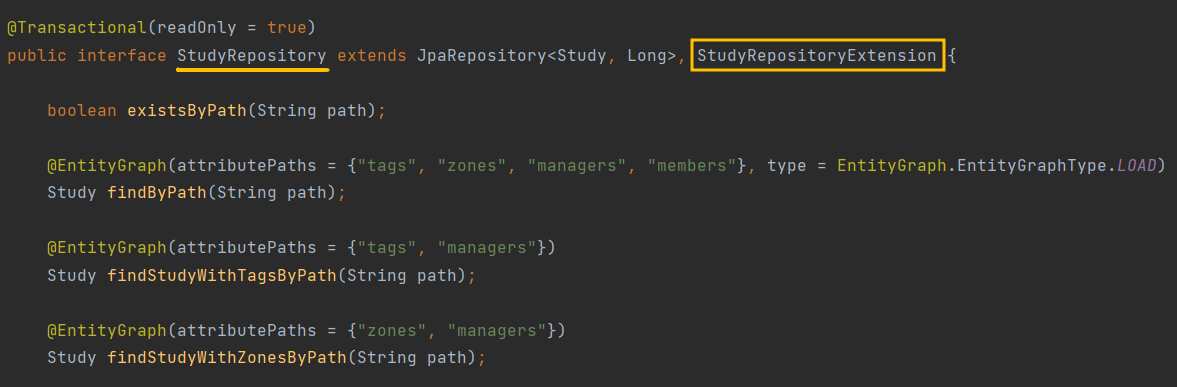Click the "tags" string in the LOAD EntityGraph
Image resolution: width=1177 pixels, height=387 pixels.
click(x=387, y=165)
